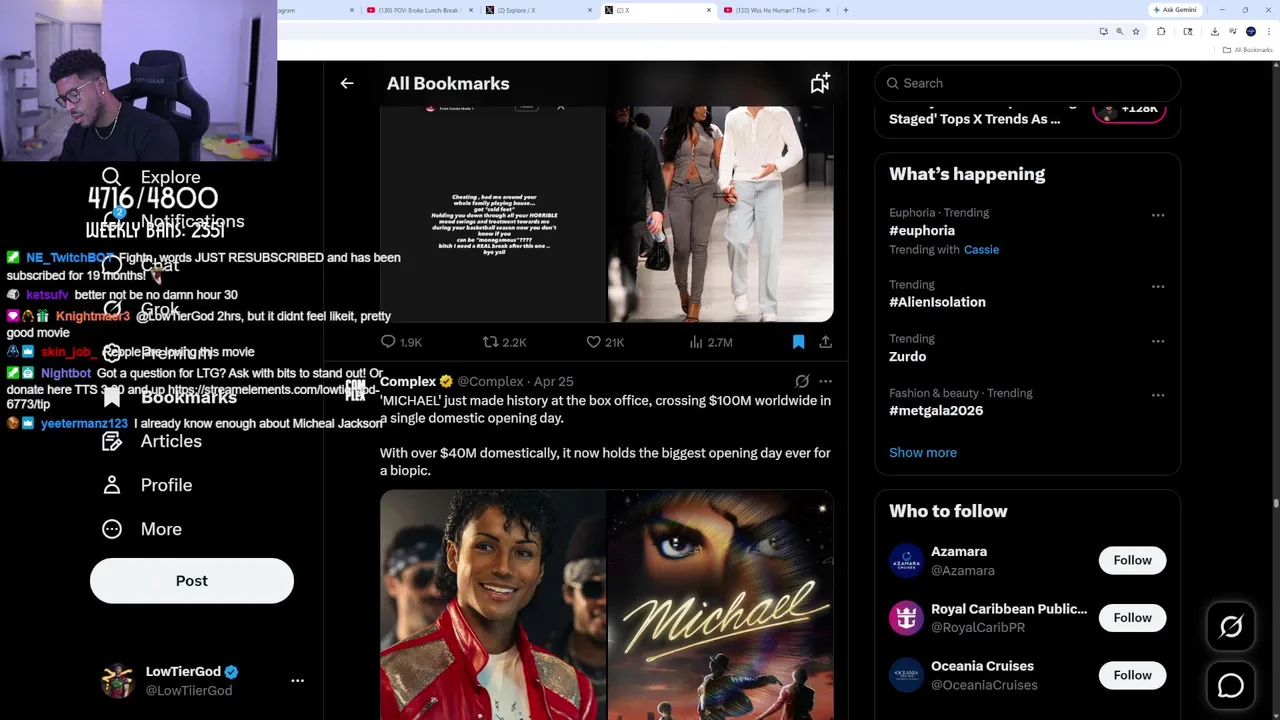Switch to the Was He Human YouTube tab

[778, 10]
